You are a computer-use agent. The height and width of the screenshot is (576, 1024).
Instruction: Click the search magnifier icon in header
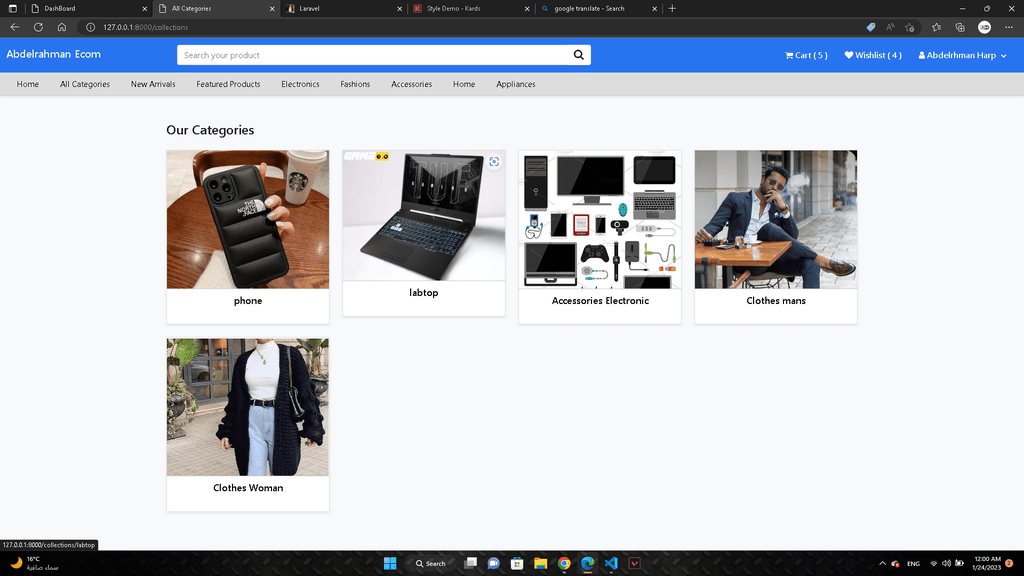579,55
